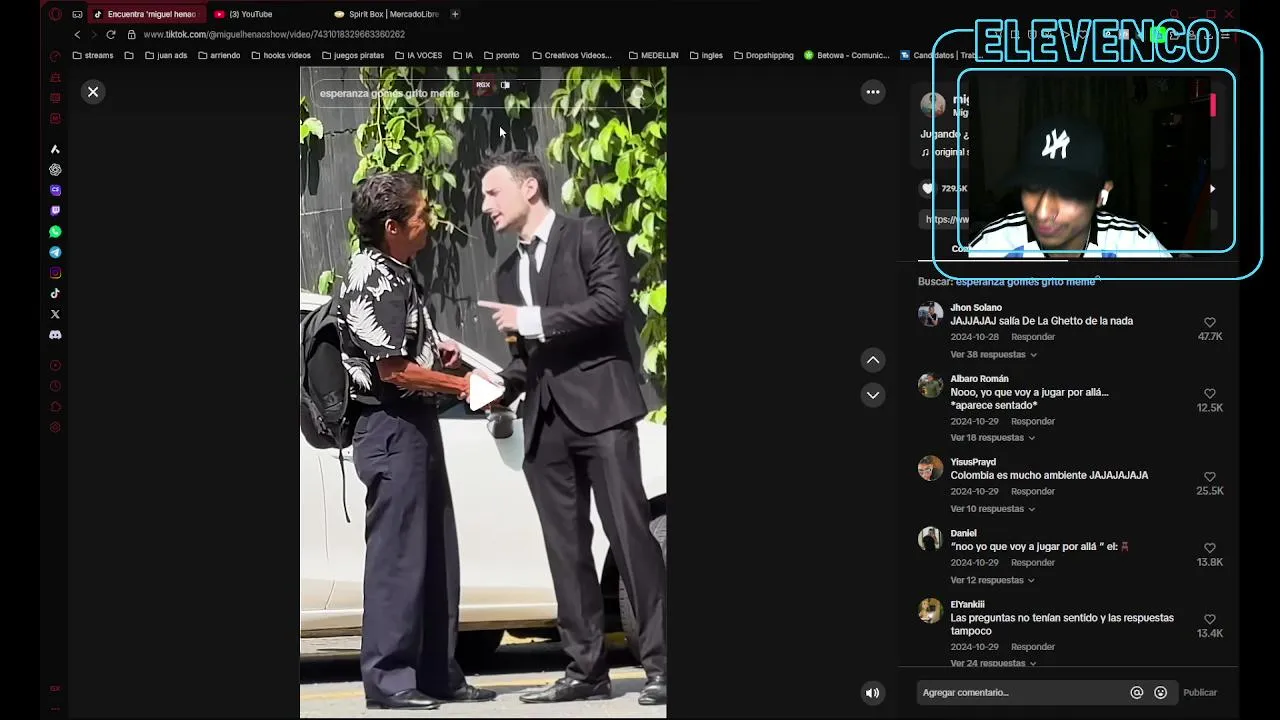Open Dropshipping bookmarks folder
The image size is (1280, 720).
763,55
